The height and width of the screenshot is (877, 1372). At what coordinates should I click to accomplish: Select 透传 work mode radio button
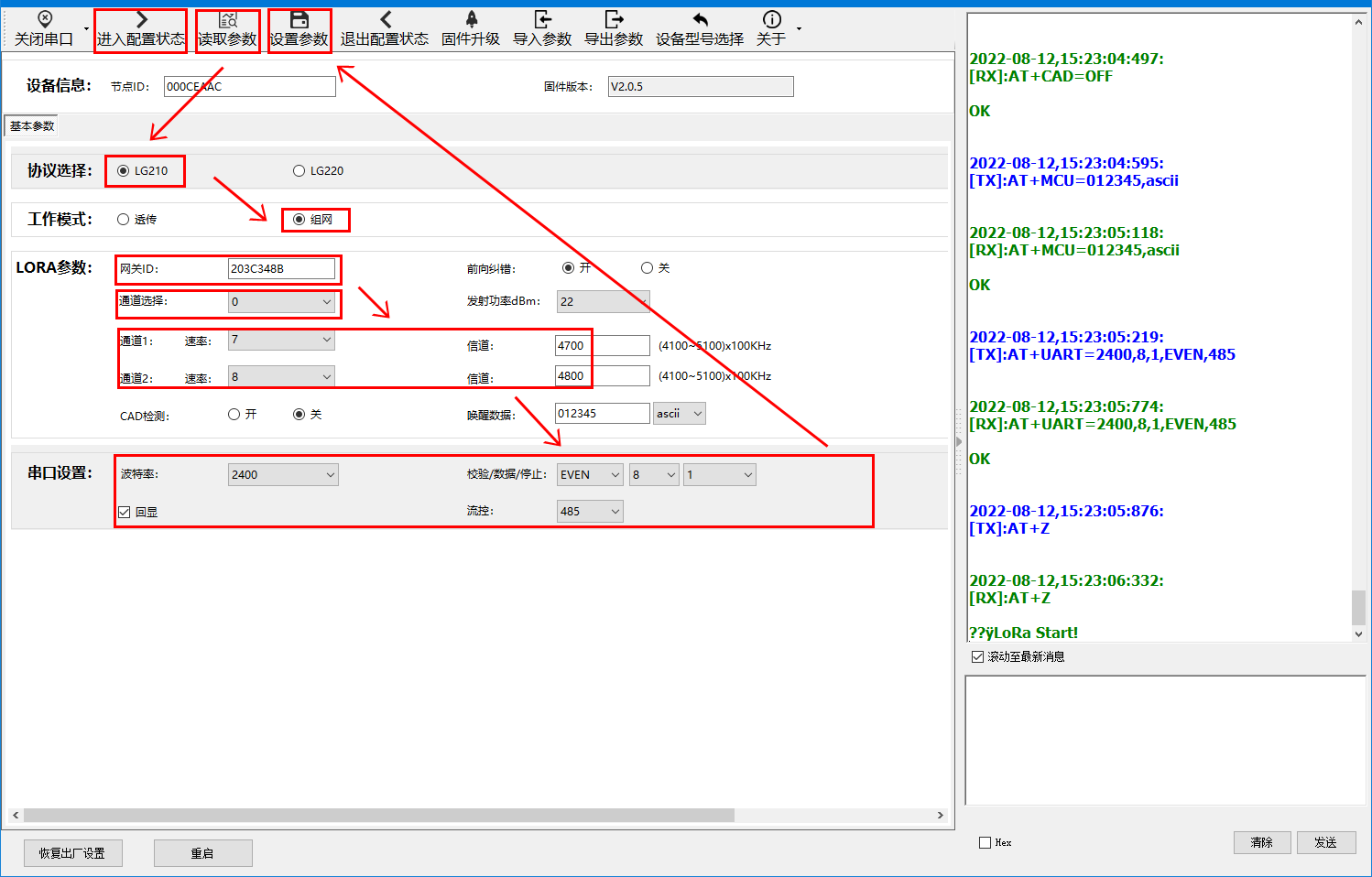click(x=124, y=220)
